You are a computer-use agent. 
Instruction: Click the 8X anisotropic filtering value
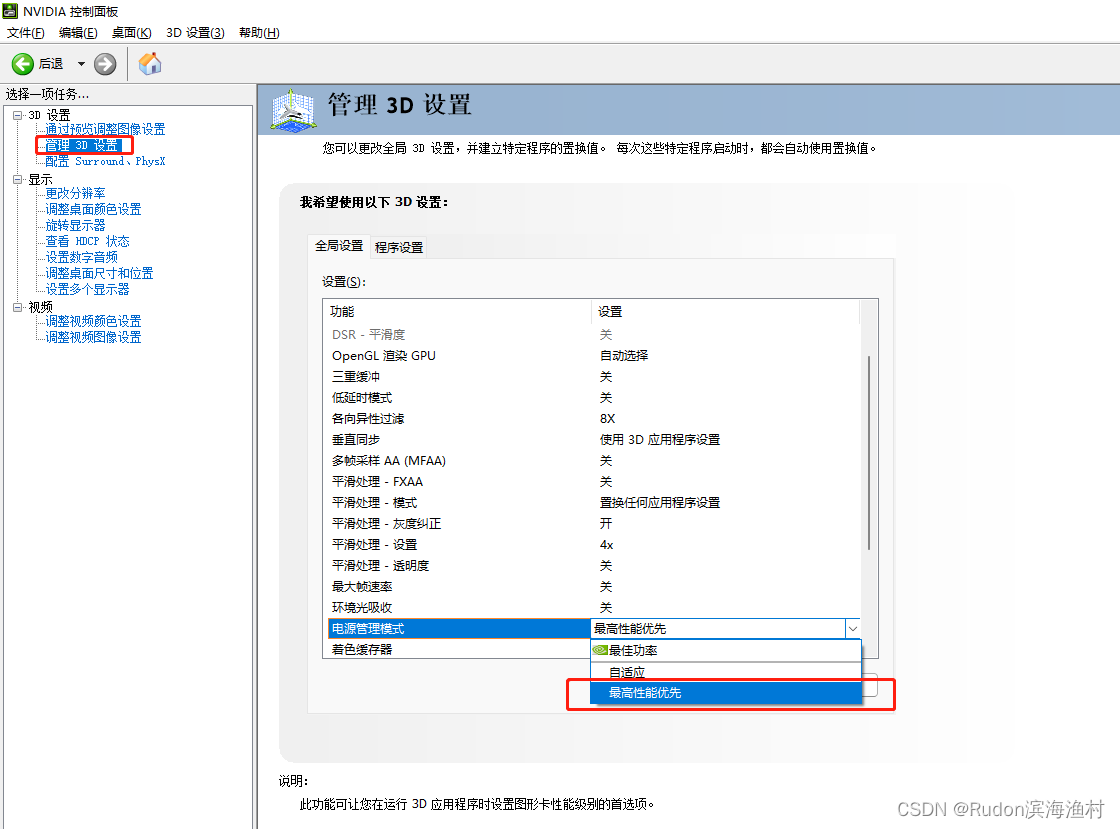(607, 418)
